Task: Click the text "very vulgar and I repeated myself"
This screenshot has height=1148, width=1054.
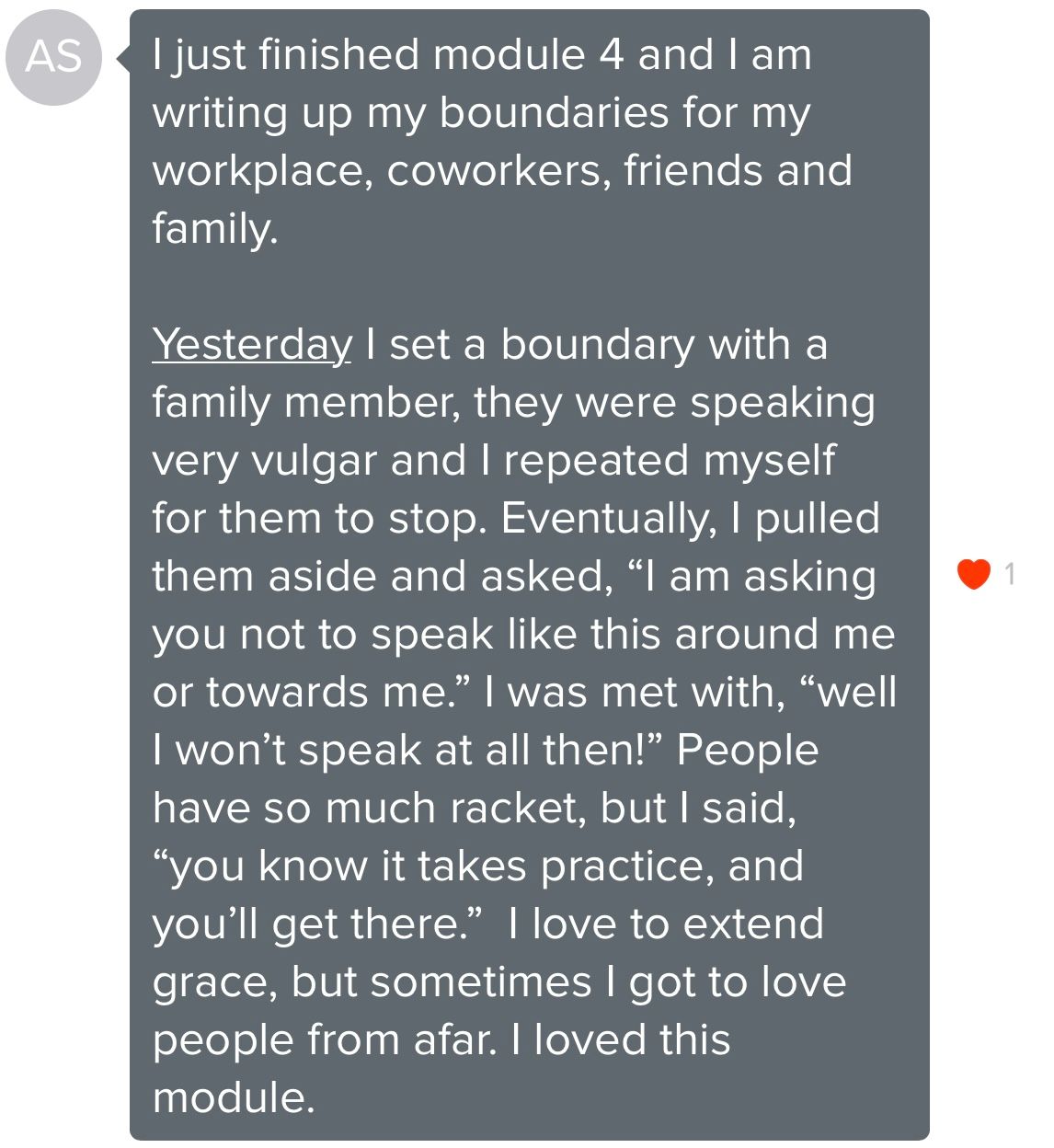Action: pos(494,461)
